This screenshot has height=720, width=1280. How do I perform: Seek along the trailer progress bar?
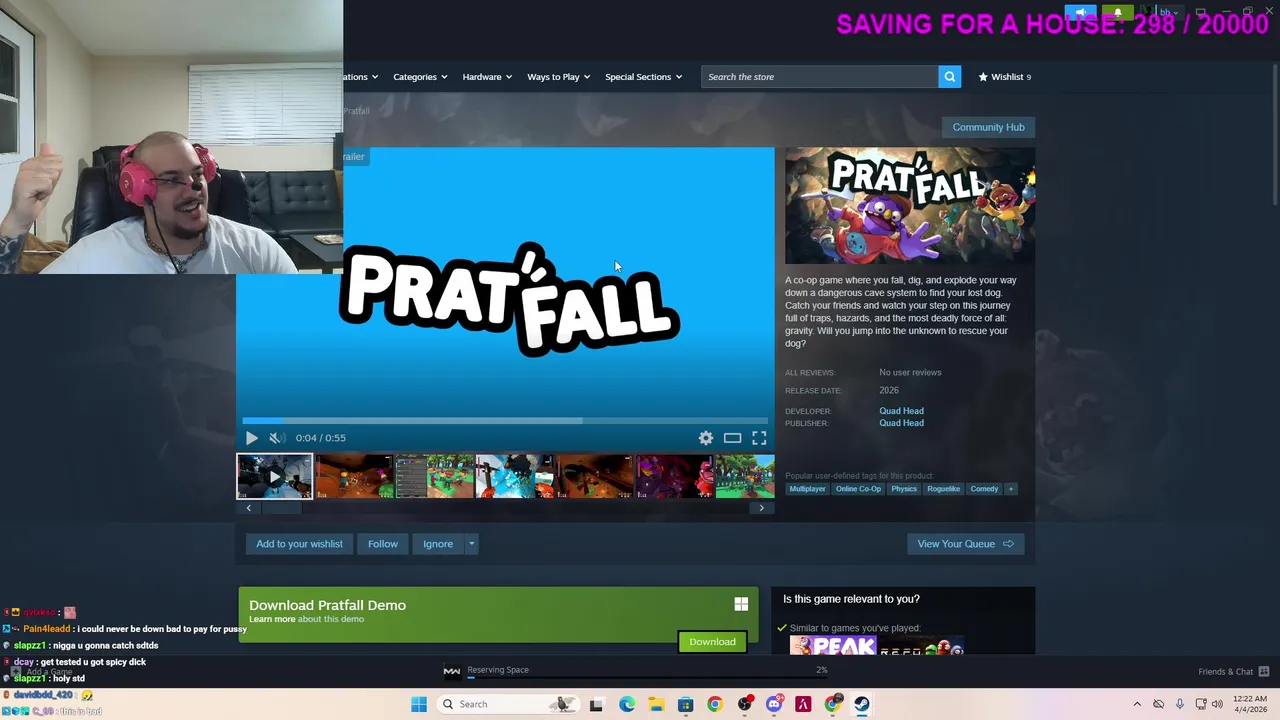[x=505, y=421]
